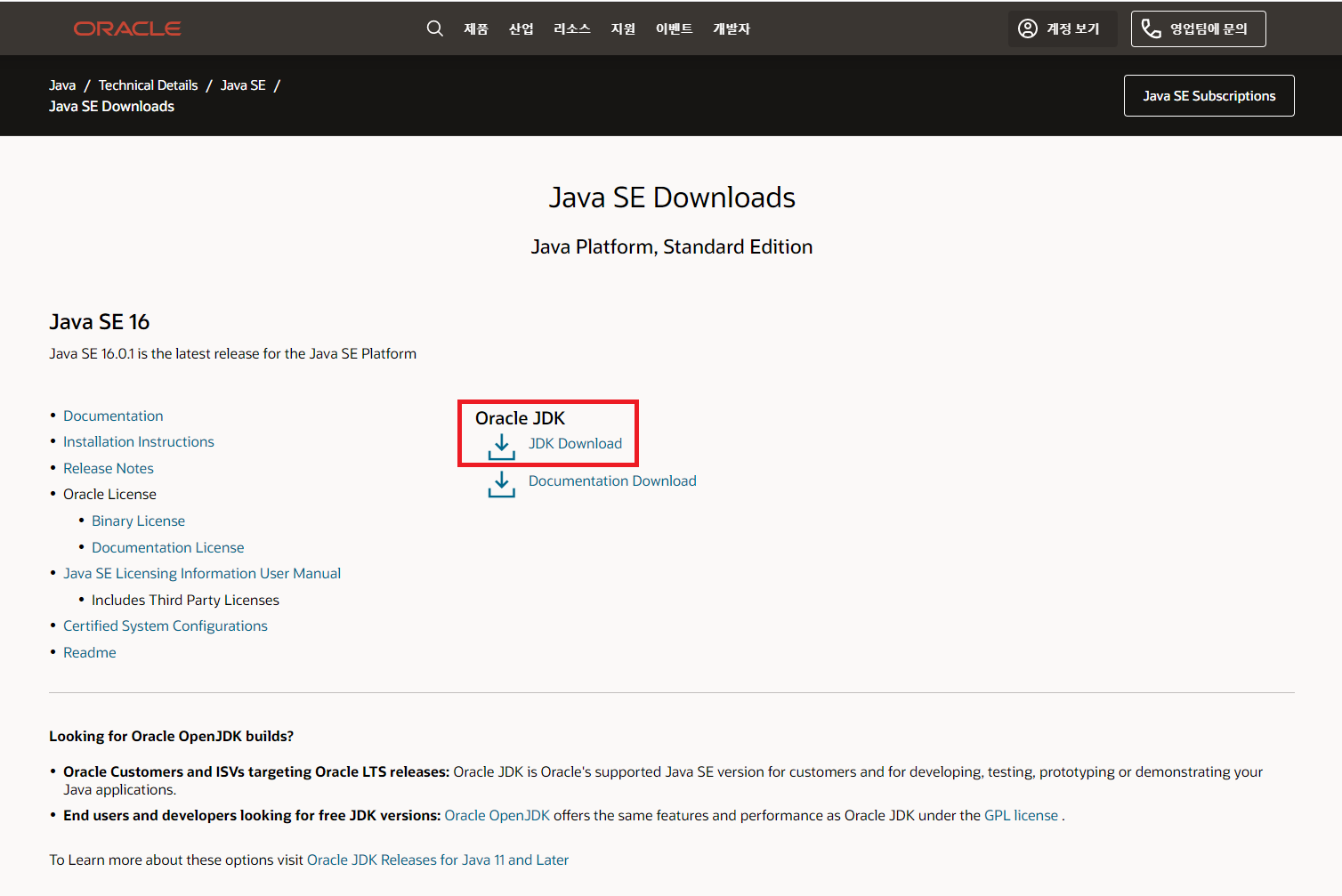This screenshot has height=896, width=1342.
Task: Click the download icon beside Documentation Download
Action: [x=502, y=484]
